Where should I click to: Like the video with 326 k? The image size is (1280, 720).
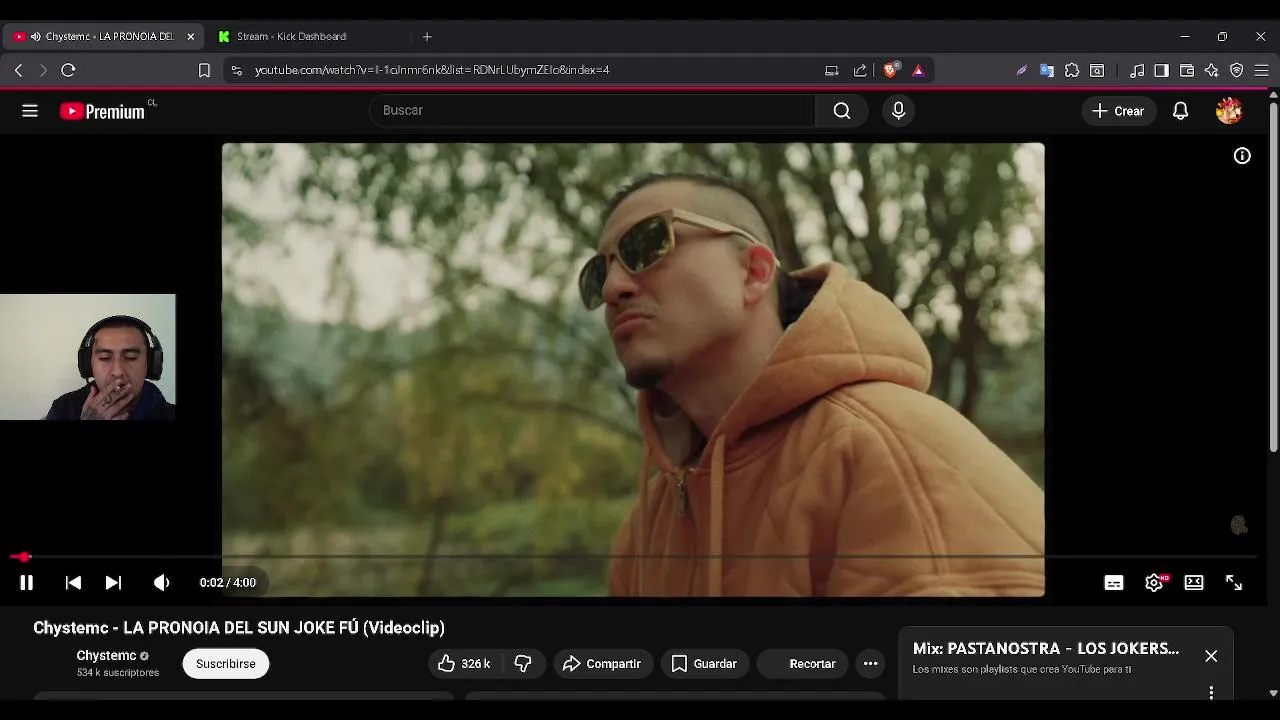(x=465, y=664)
